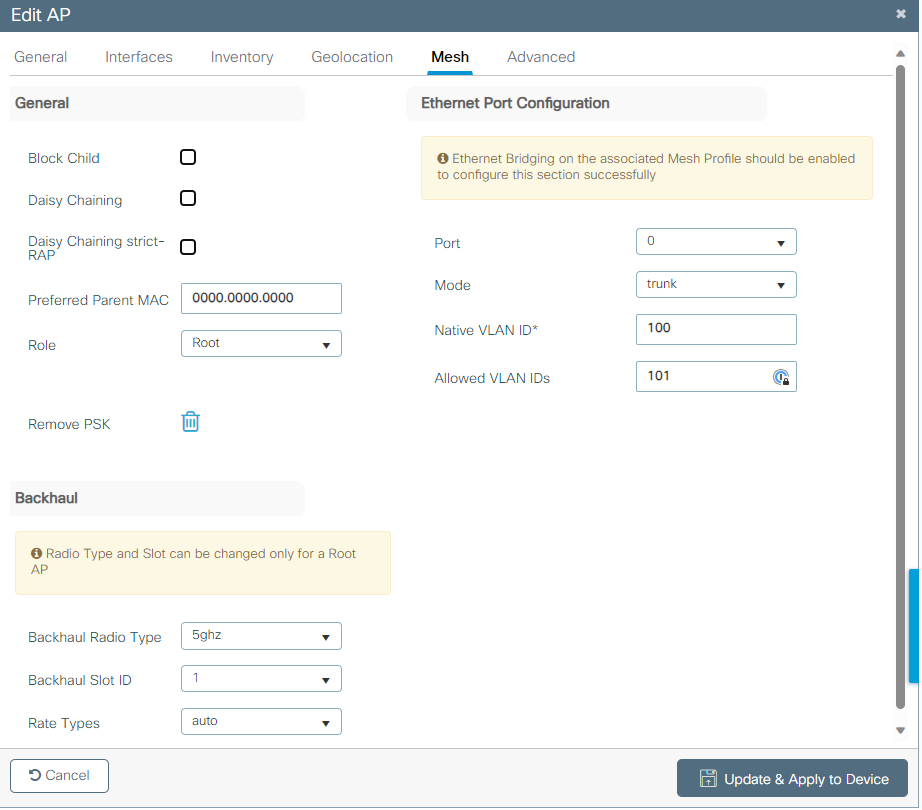Click the Edit AP title text
The height and width of the screenshot is (810, 922).
click(x=41, y=15)
